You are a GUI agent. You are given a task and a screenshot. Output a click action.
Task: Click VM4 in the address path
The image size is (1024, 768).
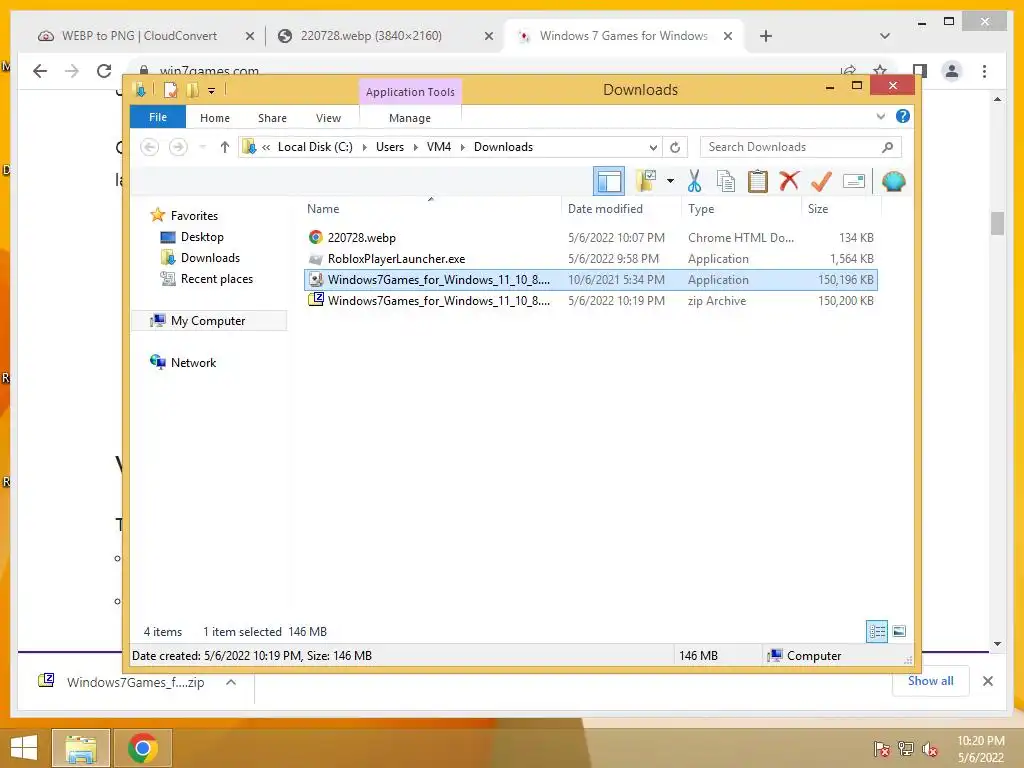[439, 147]
